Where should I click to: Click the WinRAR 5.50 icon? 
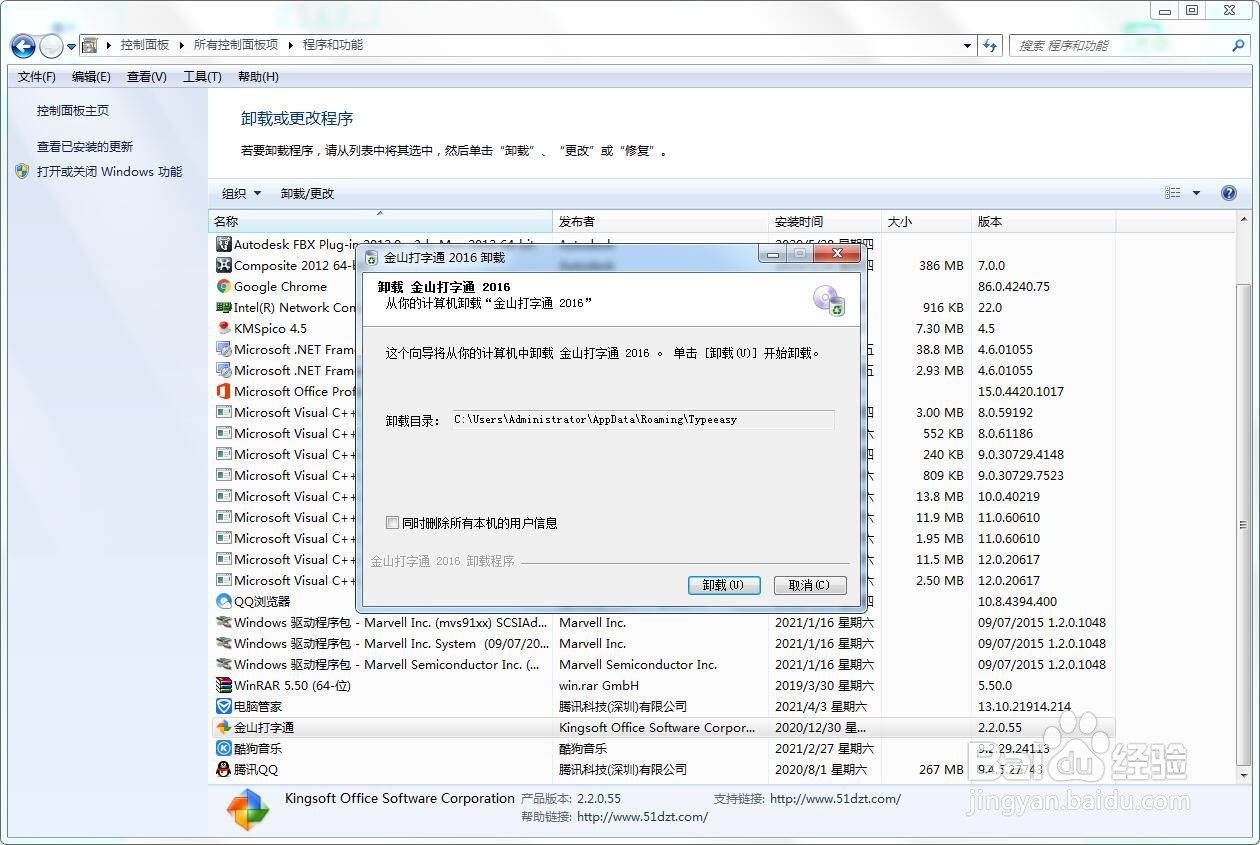point(224,685)
